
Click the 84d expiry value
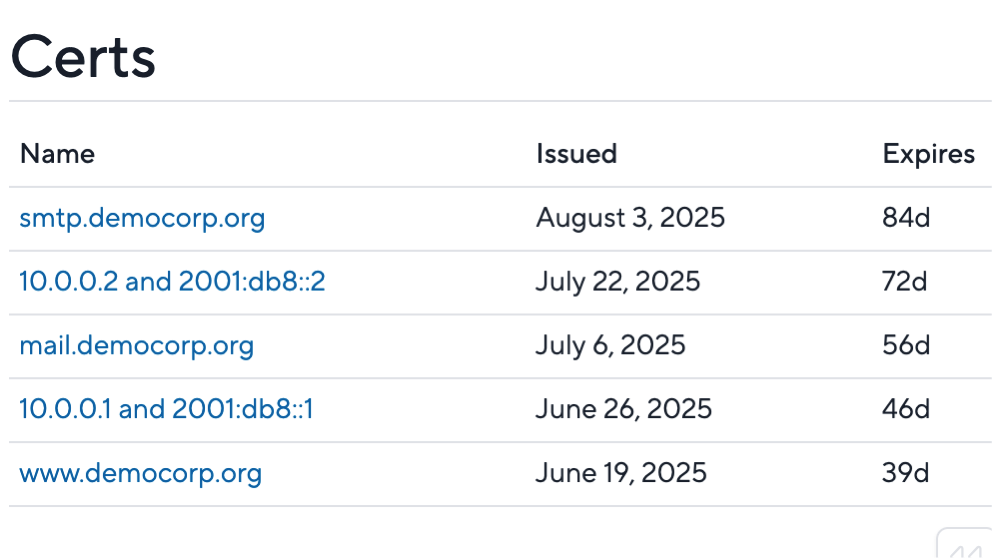pyautogui.click(x=906, y=218)
